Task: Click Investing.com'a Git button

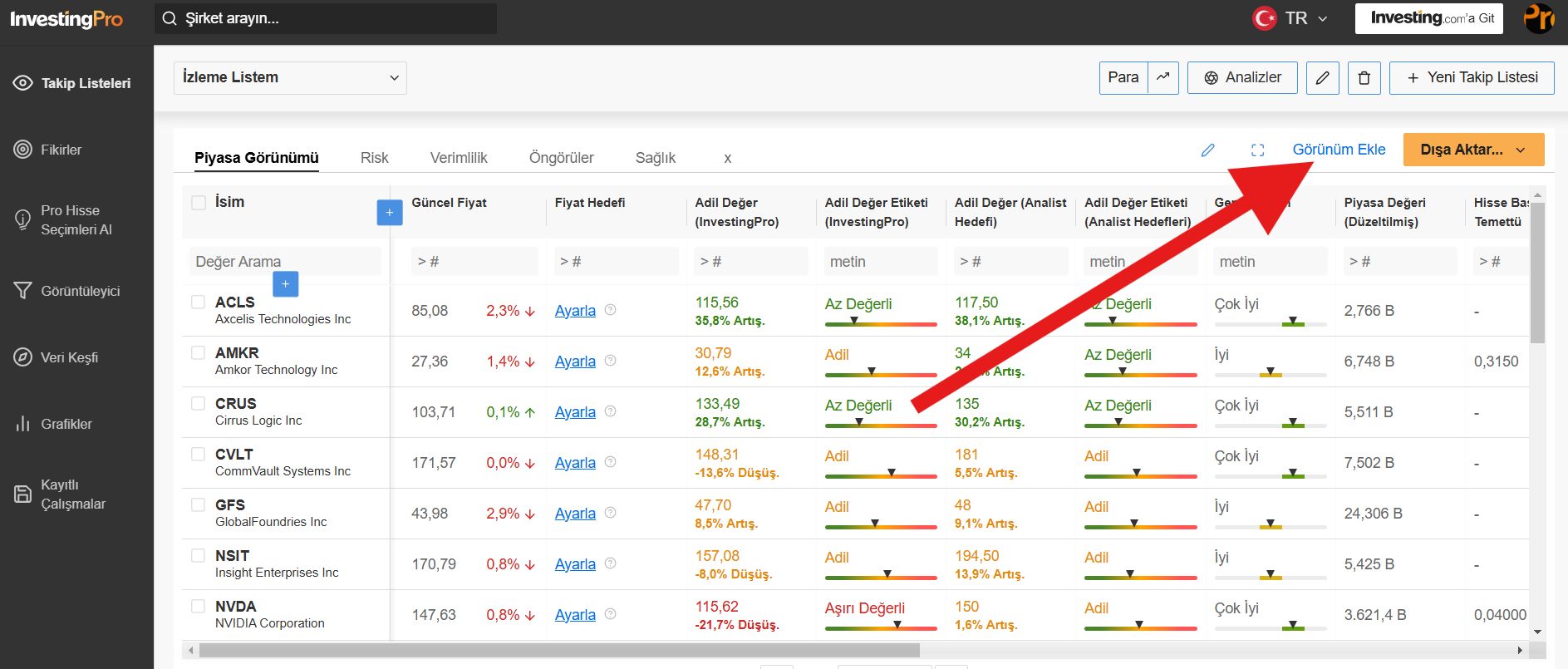Action: coord(1429,18)
